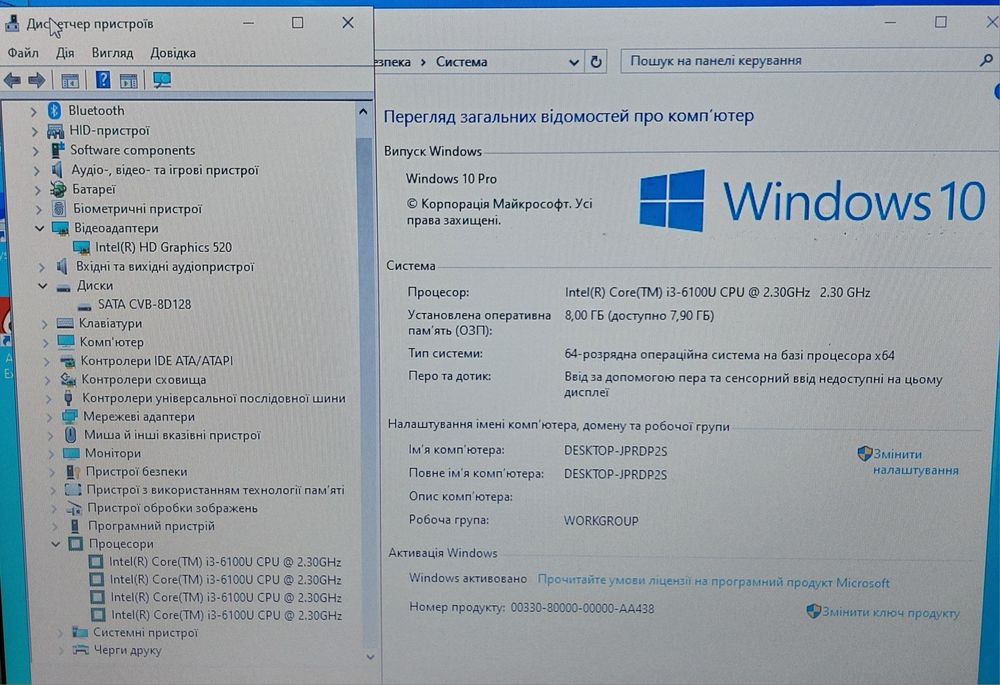Click the Батареї battery category icon
This screenshot has height=685, width=1000.
58,189
